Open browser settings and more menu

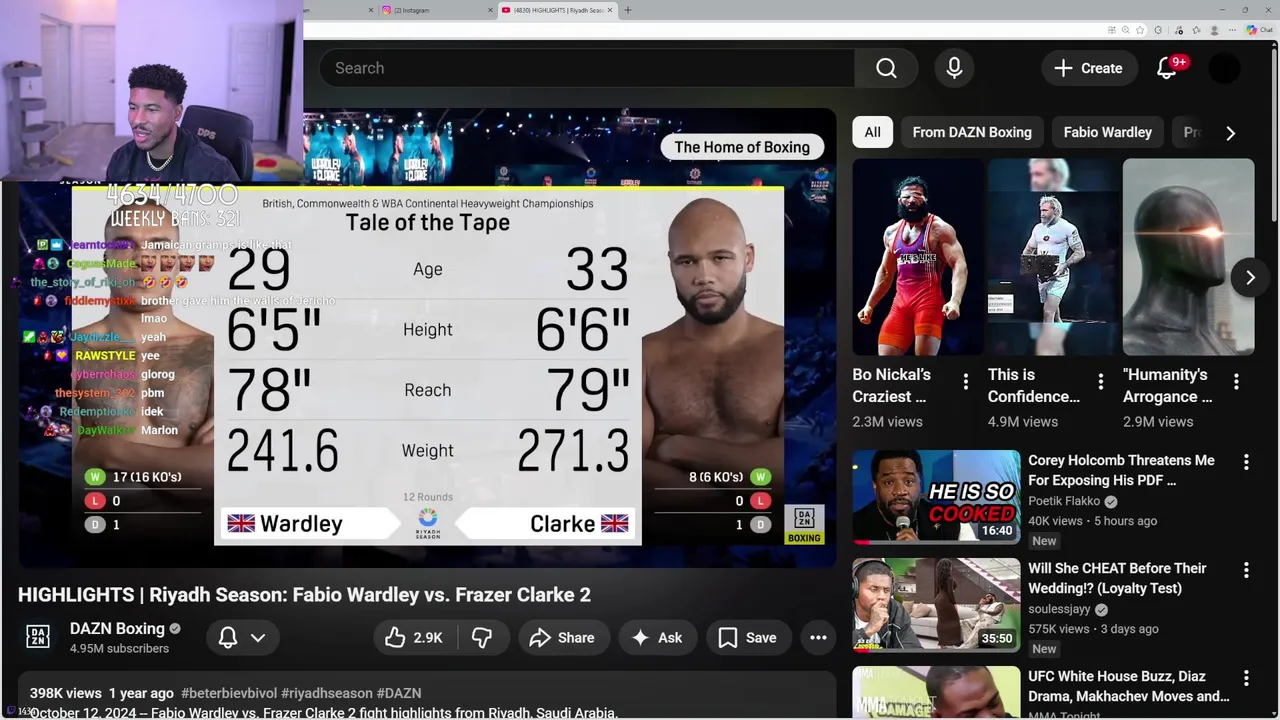pos(1231,30)
